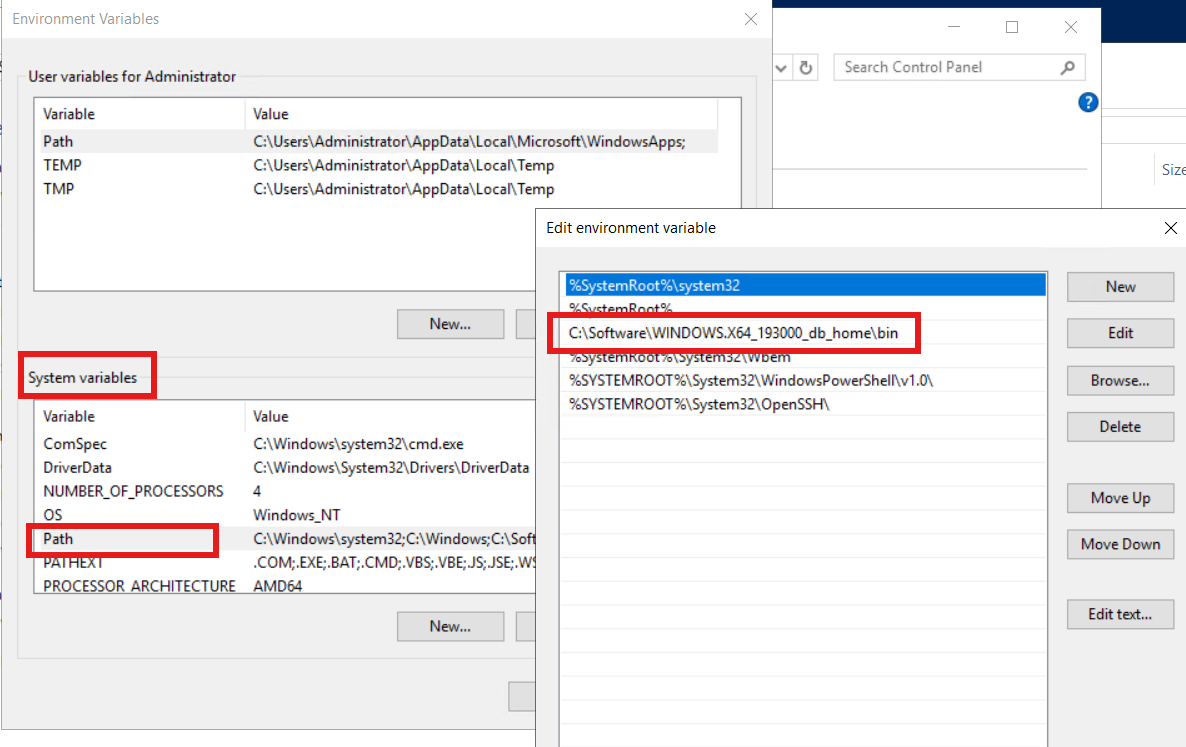Select the TEMP user variable row
Viewport: 1186px width, 747px height.
pos(378,165)
